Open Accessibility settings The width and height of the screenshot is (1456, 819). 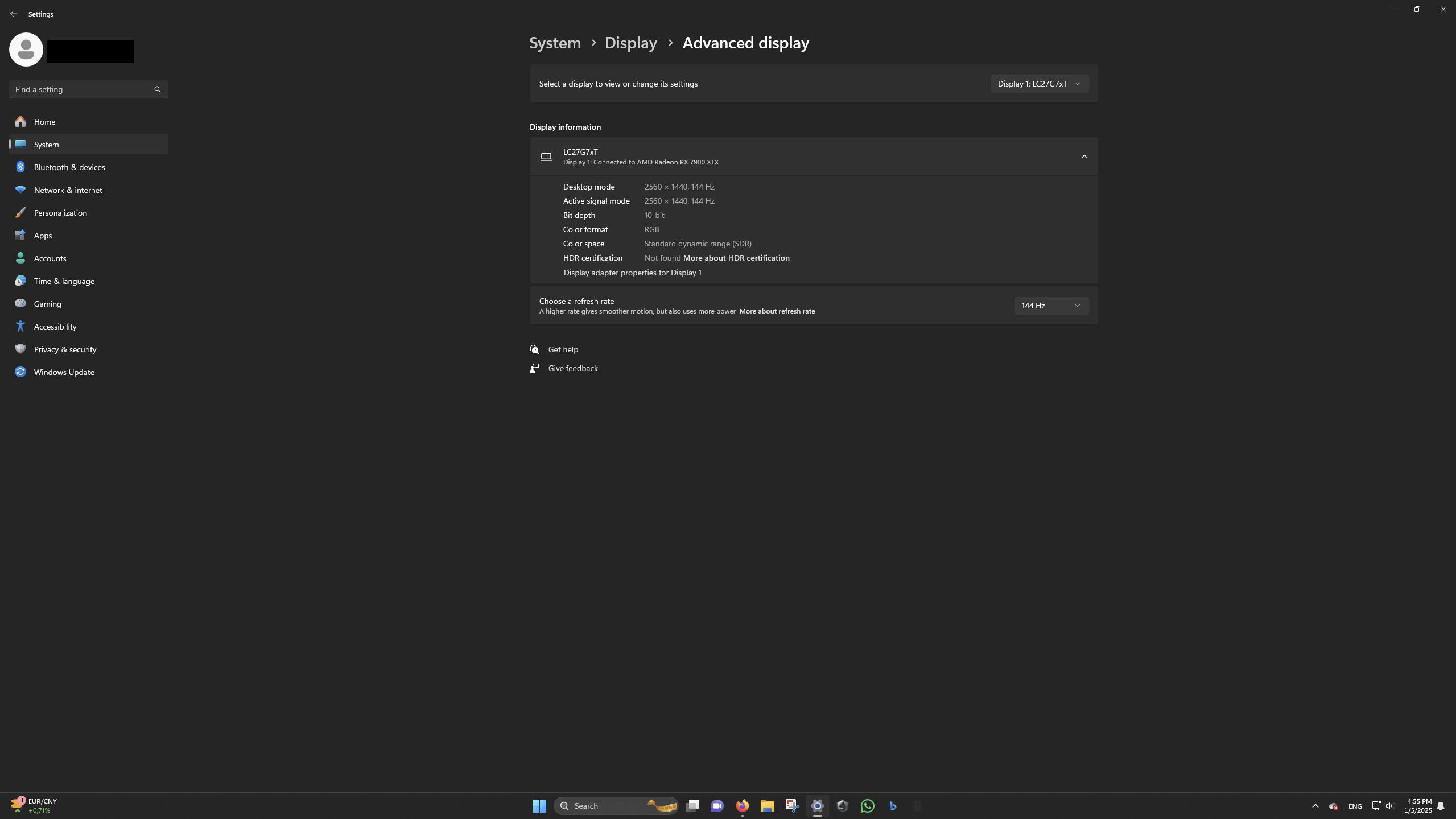(x=55, y=327)
